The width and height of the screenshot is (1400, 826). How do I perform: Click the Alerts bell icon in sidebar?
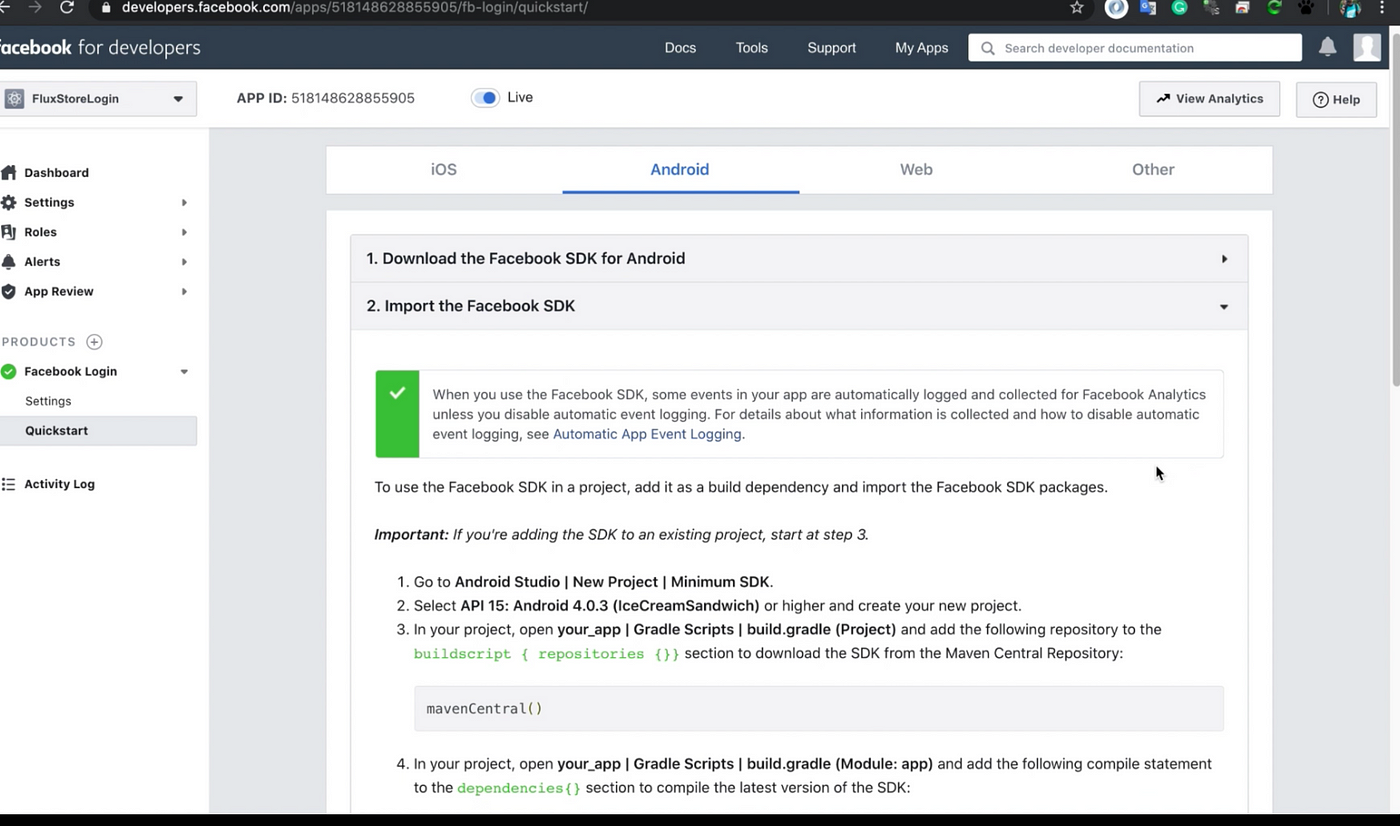pyautogui.click(x=9, y=261)
